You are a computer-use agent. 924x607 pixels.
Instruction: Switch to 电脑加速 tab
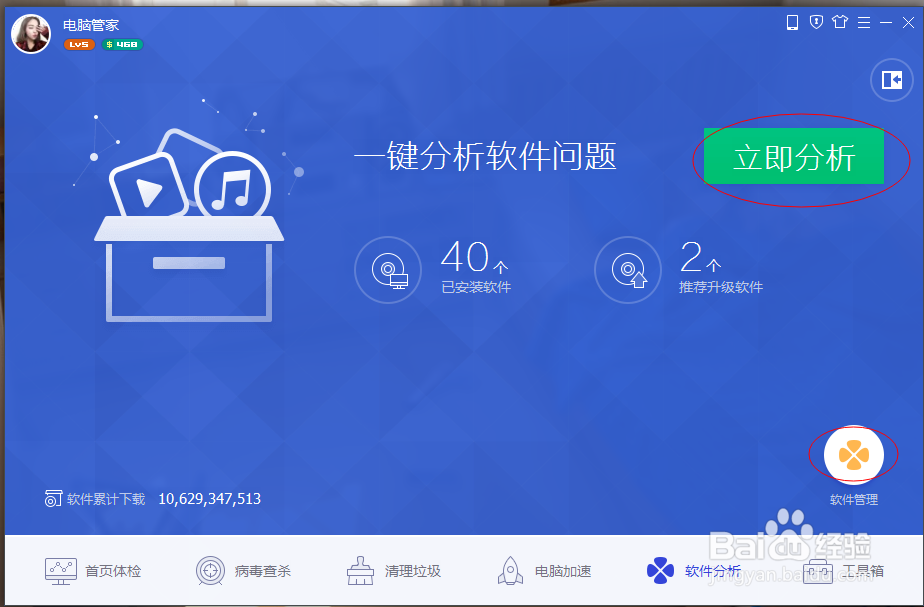coord(544,571)
